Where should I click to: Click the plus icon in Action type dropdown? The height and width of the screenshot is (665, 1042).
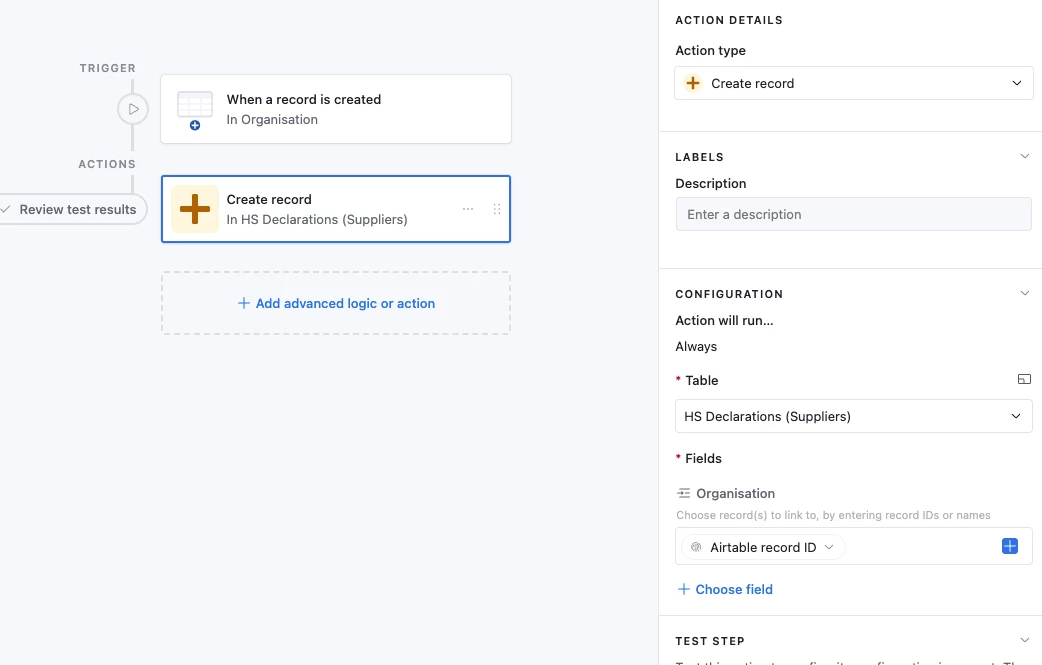pyautogui.click(x=692, y=83)
